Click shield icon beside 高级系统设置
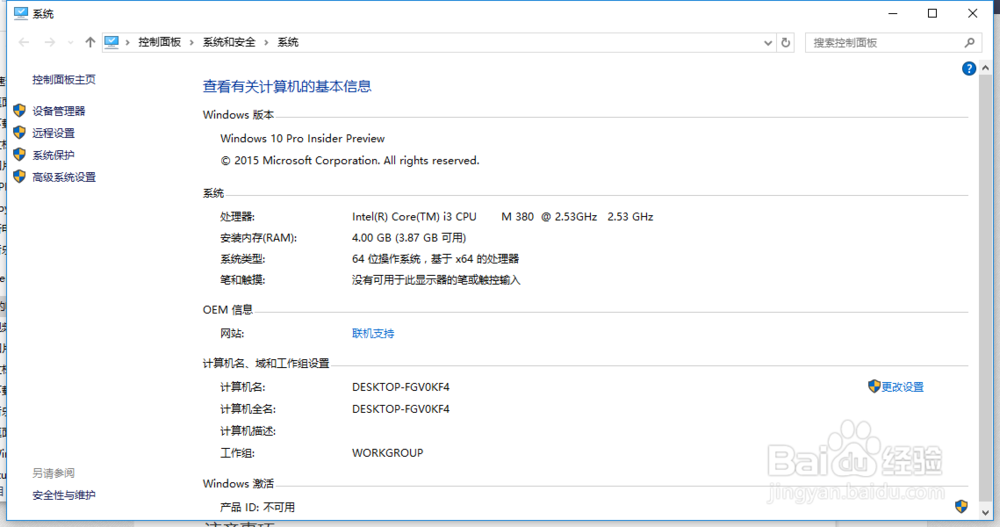The height and width of the screenshot is (527, 1000). [x=20, y=176]
